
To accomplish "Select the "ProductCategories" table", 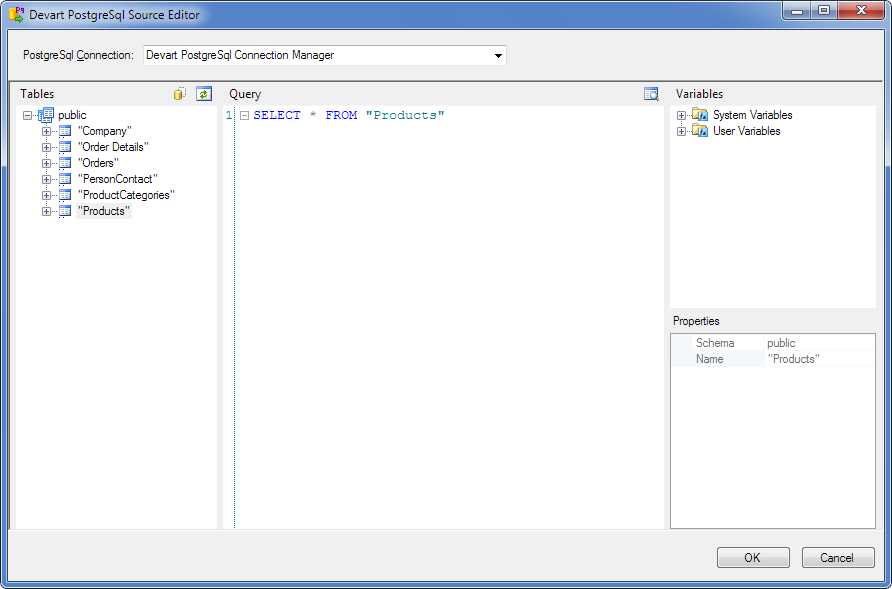I will click(125, 195).
